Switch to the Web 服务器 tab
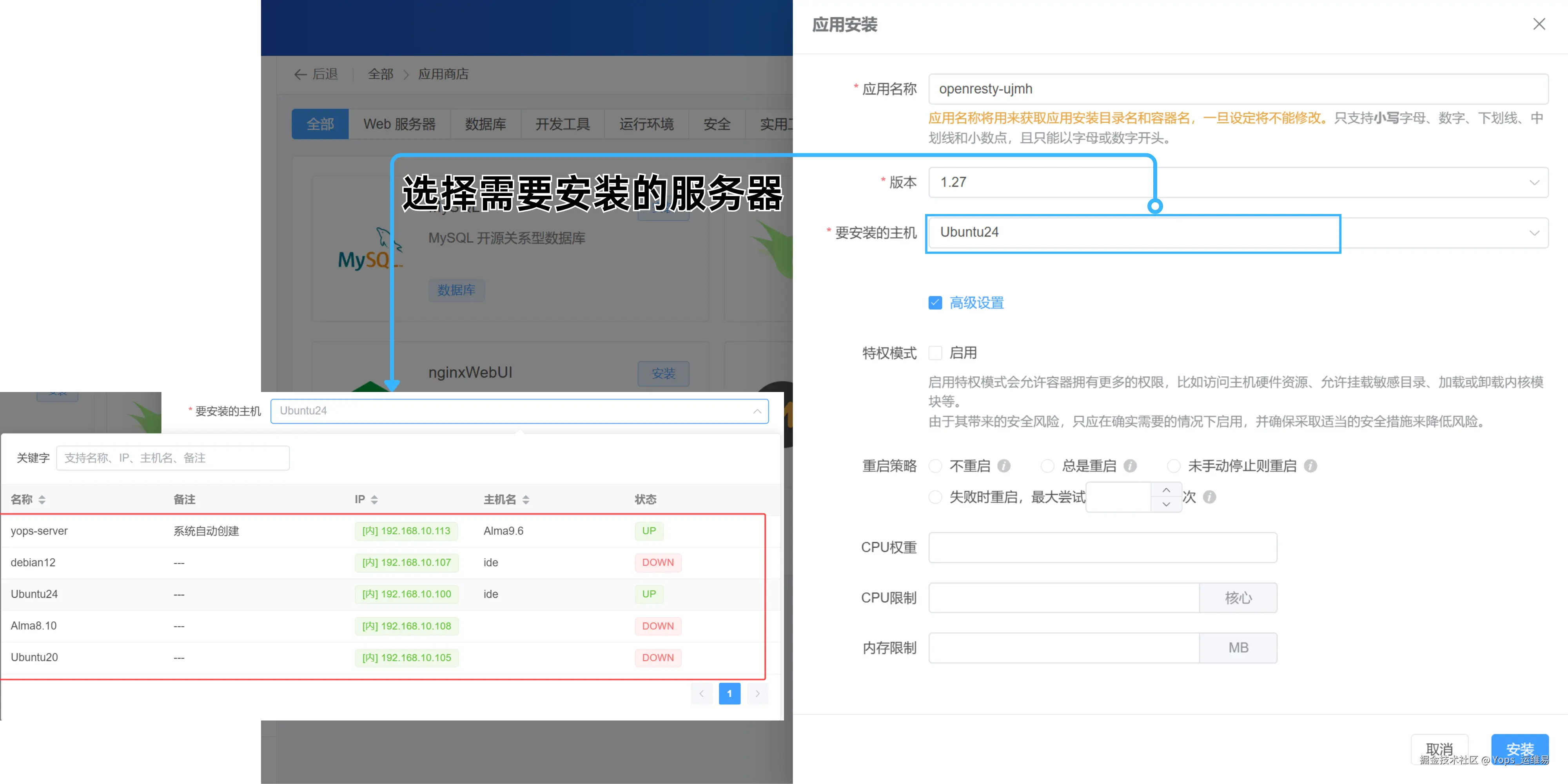Image resolution: width=1568 pixels, height=784 pixels. (x=399, y=124)
